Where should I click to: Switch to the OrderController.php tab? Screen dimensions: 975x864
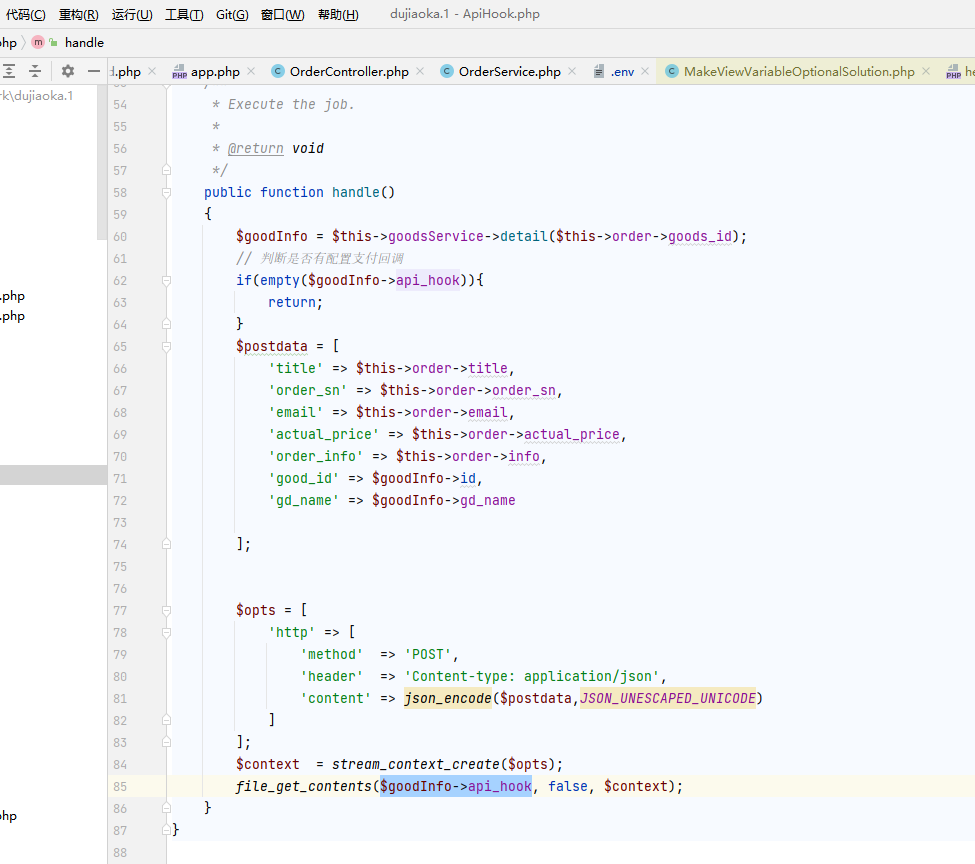coord(349,72)
